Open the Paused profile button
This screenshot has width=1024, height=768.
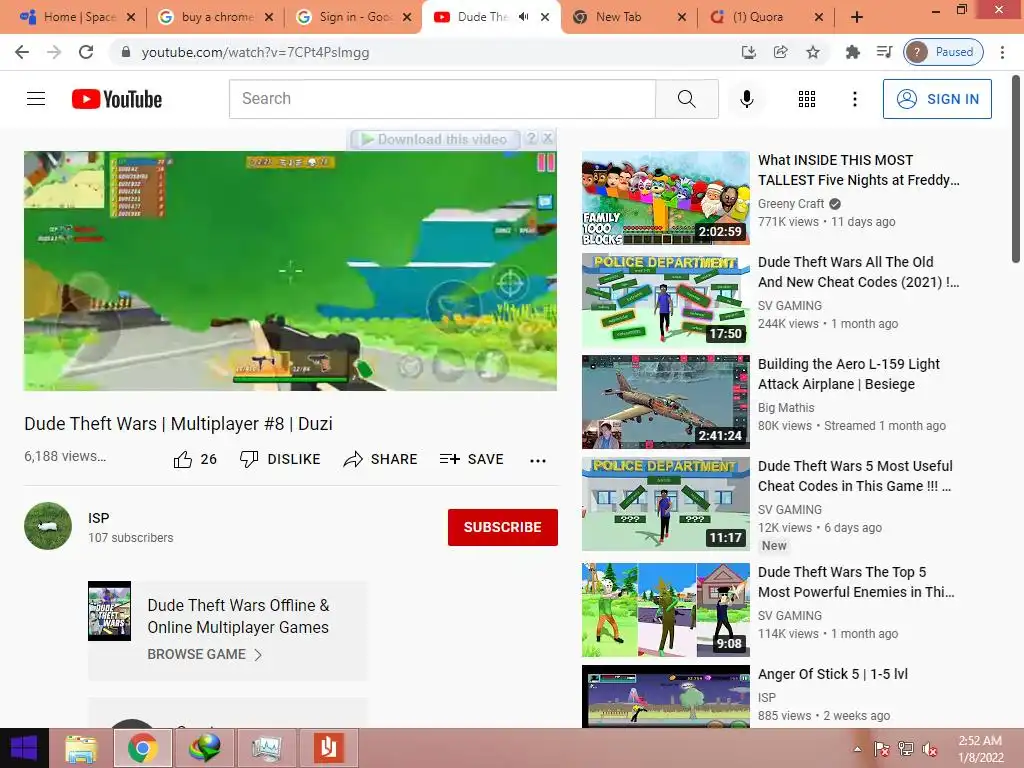pos(944,52)
